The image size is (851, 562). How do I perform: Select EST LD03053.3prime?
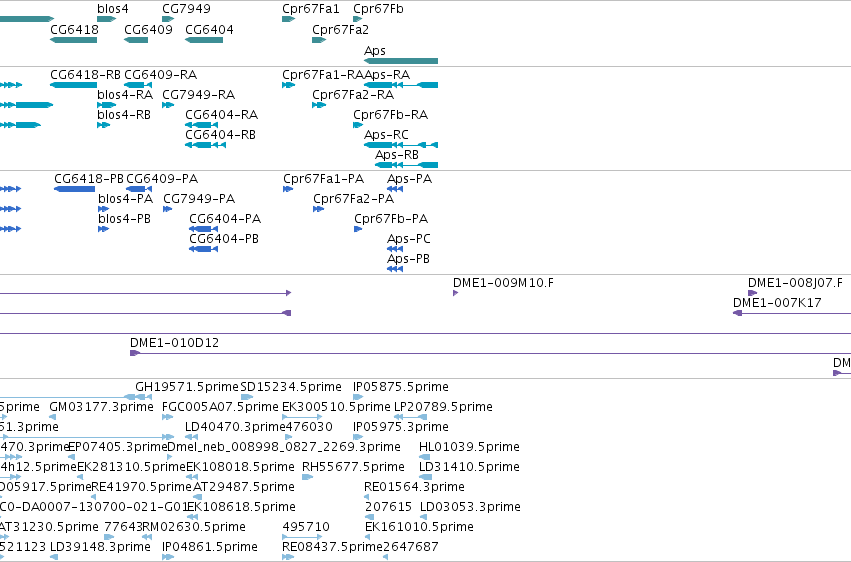point(470,507)
